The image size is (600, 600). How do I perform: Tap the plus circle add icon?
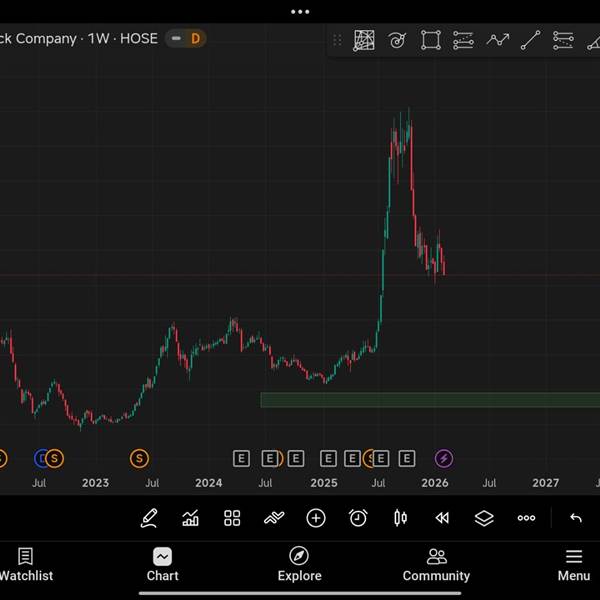[316, 518]
